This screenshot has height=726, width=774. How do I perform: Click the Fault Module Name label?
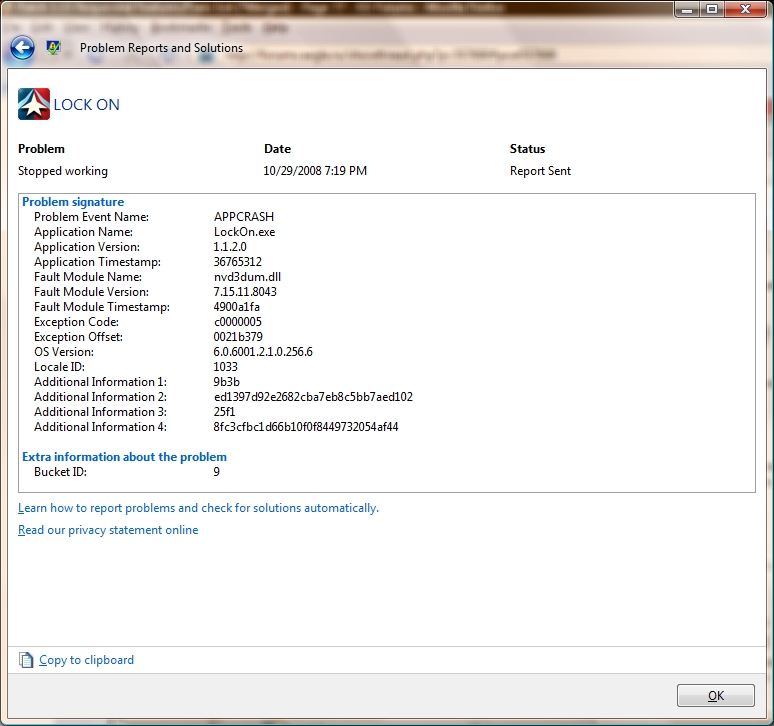click(88, 277)
